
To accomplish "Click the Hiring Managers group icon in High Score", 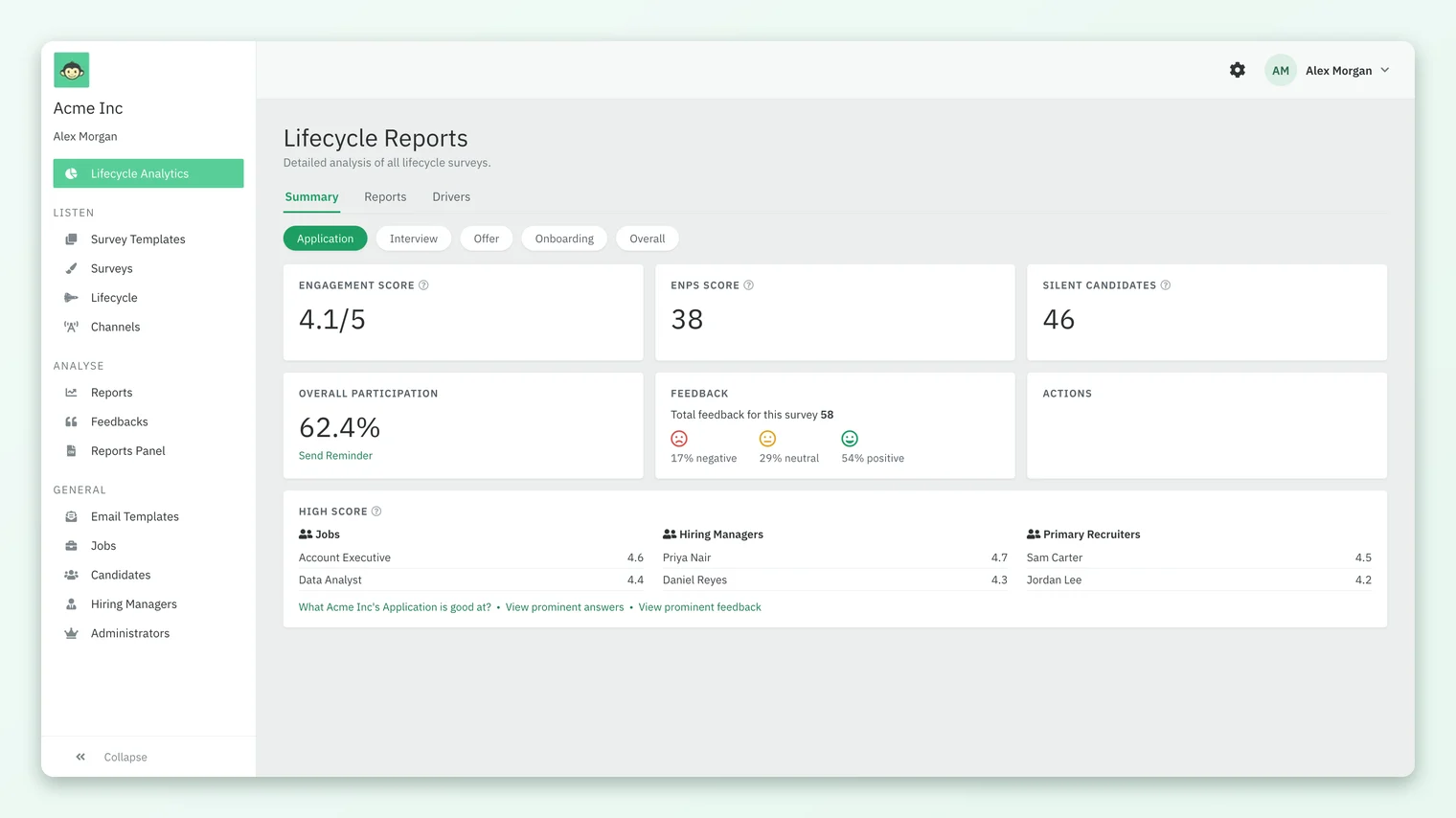I will click(670, 534).
